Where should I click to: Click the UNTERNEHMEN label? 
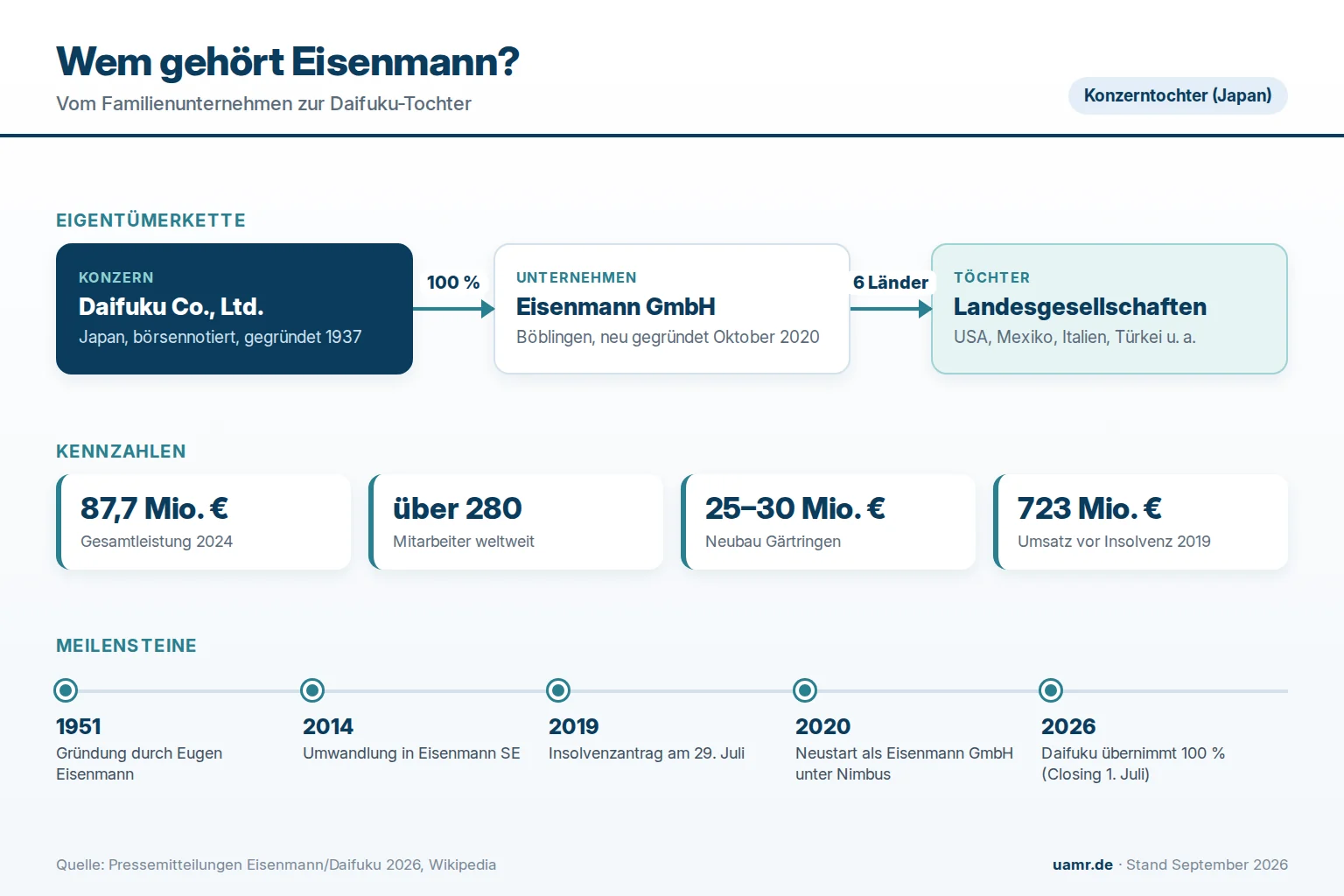click(x=577, y=277)
